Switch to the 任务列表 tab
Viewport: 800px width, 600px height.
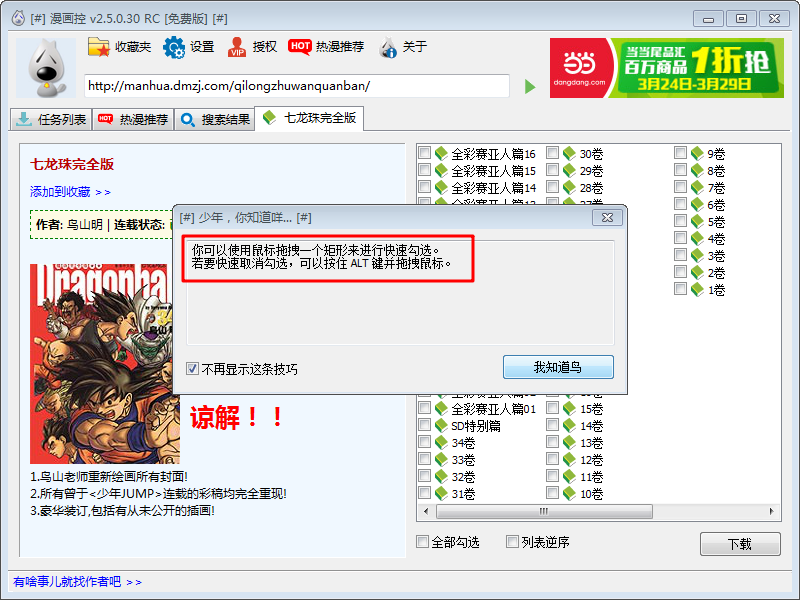click(x=51, y=120)
